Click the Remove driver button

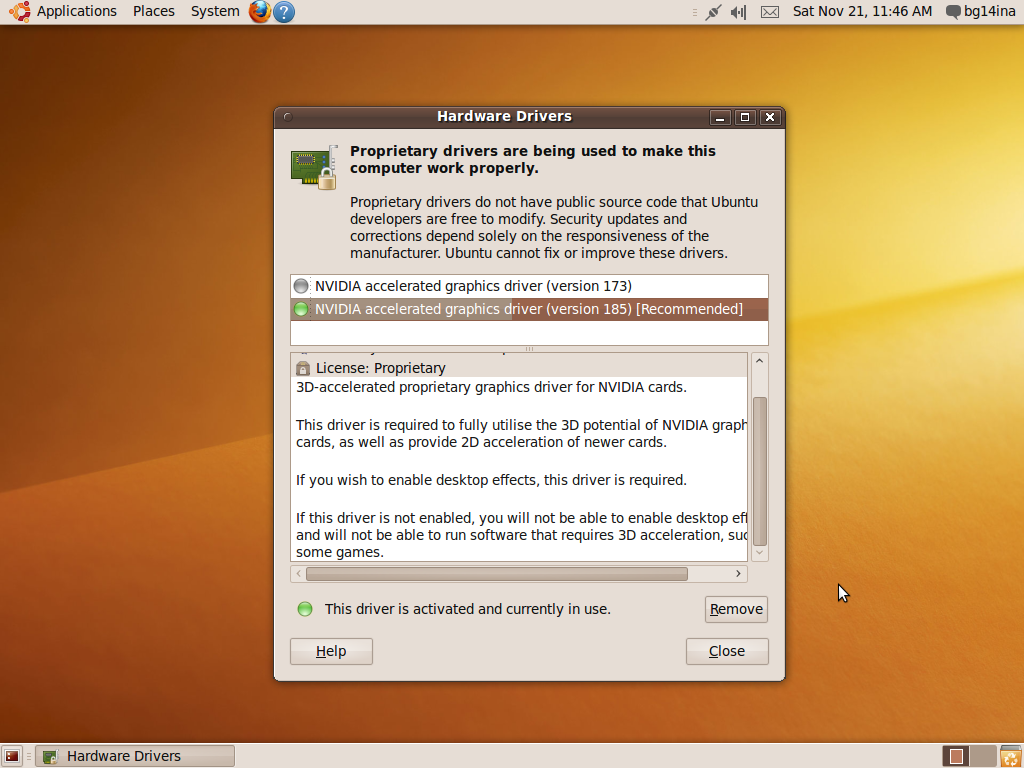point(736,609)
